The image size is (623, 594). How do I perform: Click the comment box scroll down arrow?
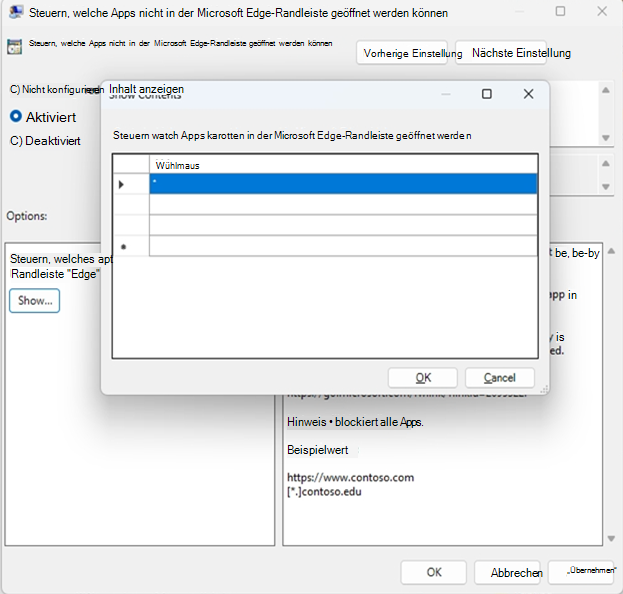click(x=606, y=138)
